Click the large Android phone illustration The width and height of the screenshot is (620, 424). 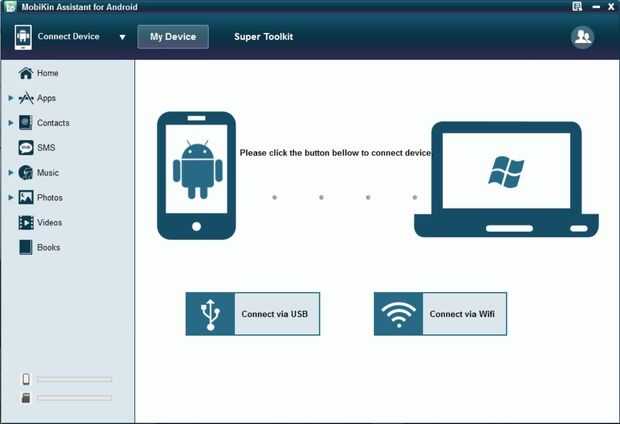point(197,176)
